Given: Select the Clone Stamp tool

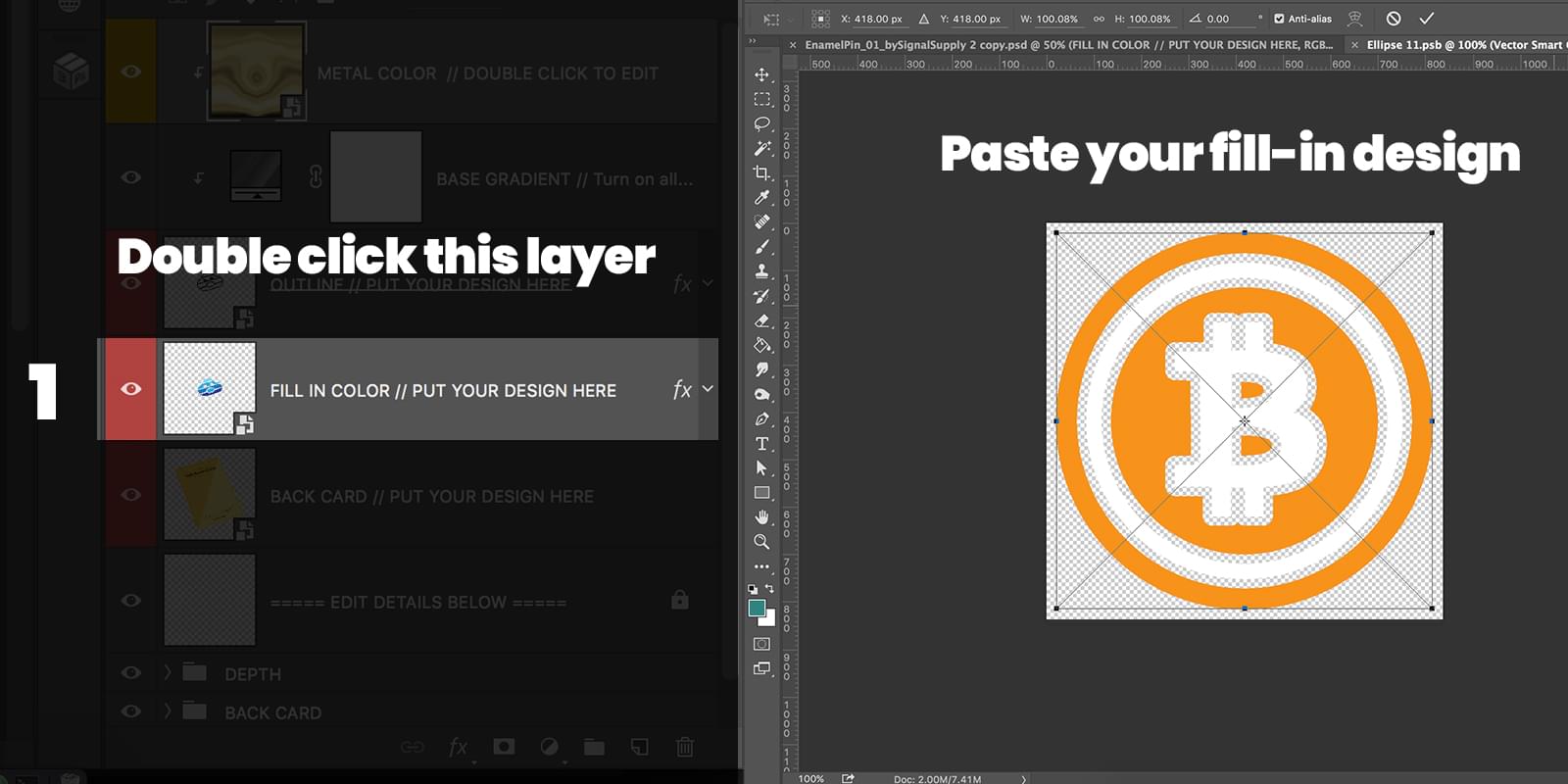Looking at the screenshot, I should (x=761, y=270).
